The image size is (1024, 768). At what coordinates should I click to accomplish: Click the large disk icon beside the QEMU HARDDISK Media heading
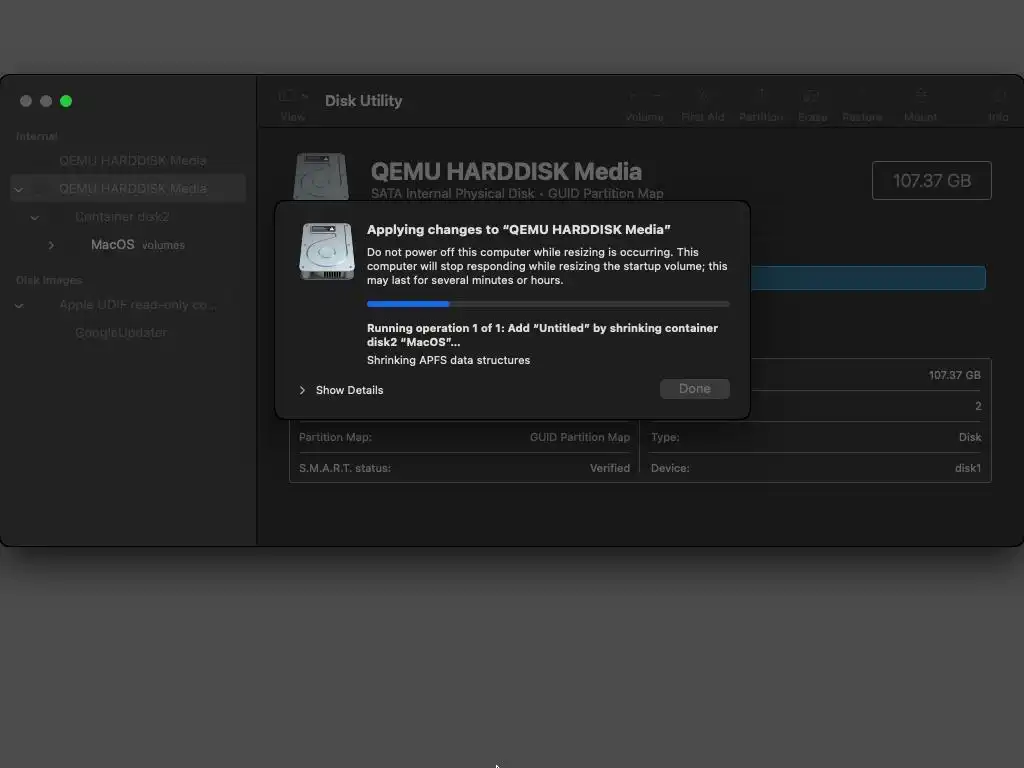[321, 176]
